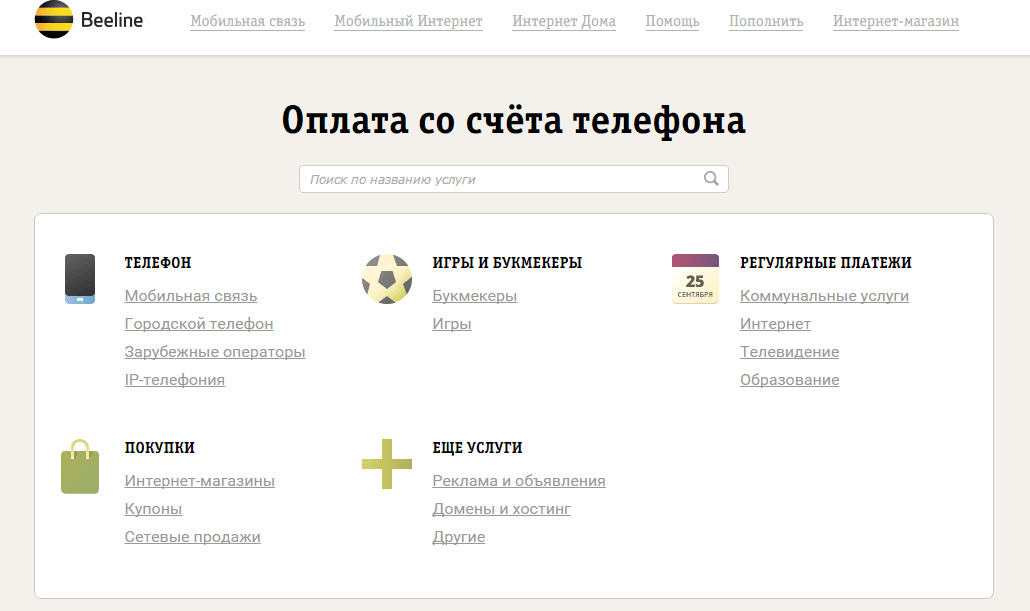Viewport: 1030px width, 611px height.
Task: Click the Домены и хостинг link
Action: pos(501,509)
